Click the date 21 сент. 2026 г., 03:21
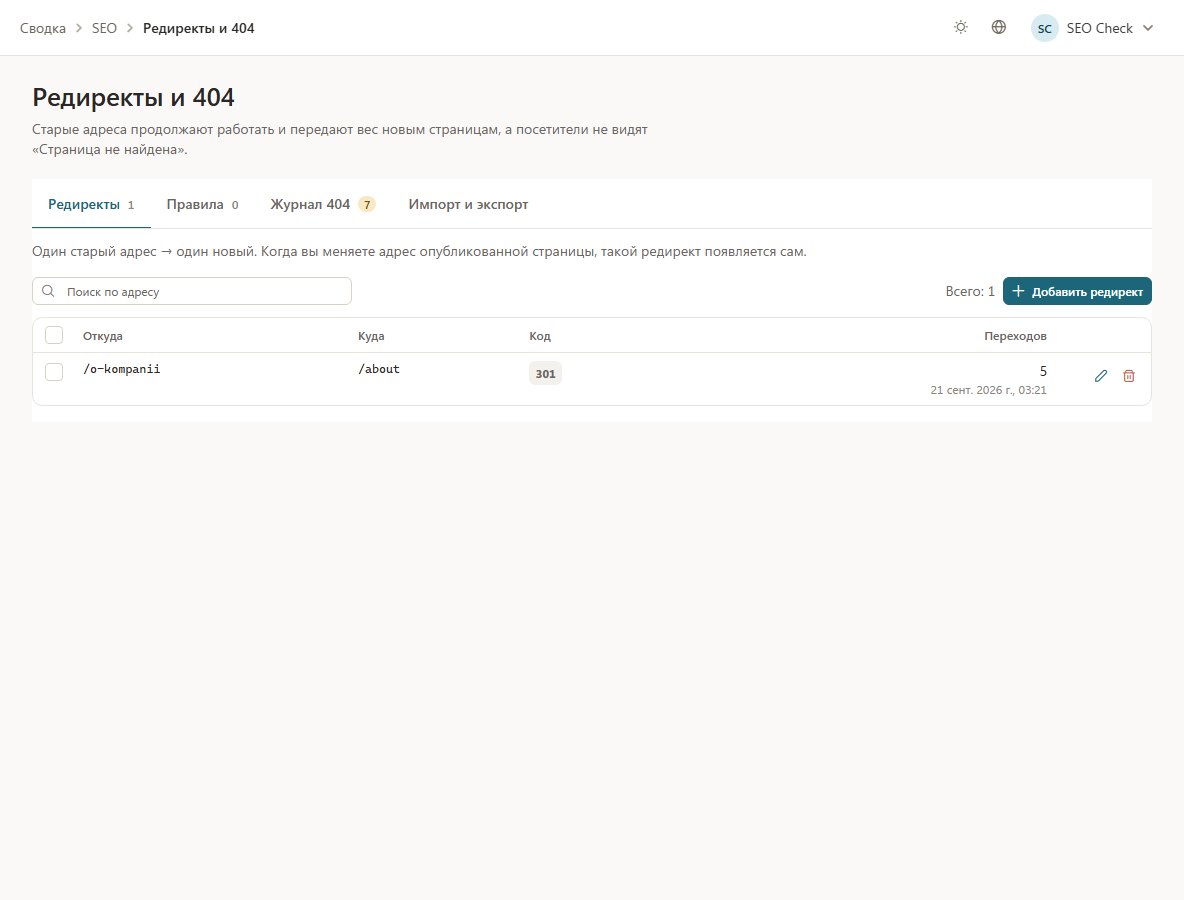This screenshot has height=900, width=1184. pos(988,390)
